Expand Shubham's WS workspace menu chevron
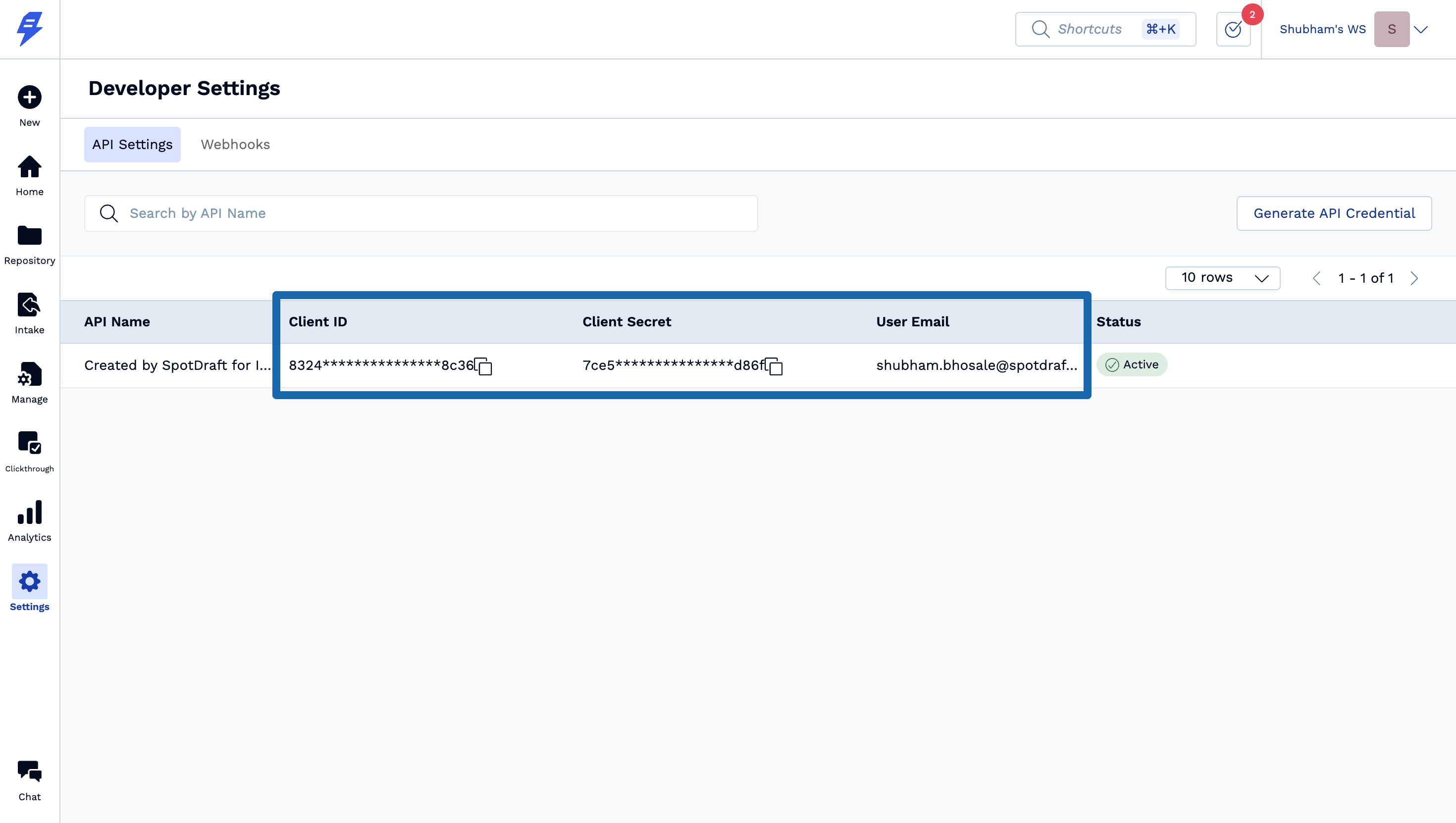This screenshot has height=823, width=1456. (1421, 29)
